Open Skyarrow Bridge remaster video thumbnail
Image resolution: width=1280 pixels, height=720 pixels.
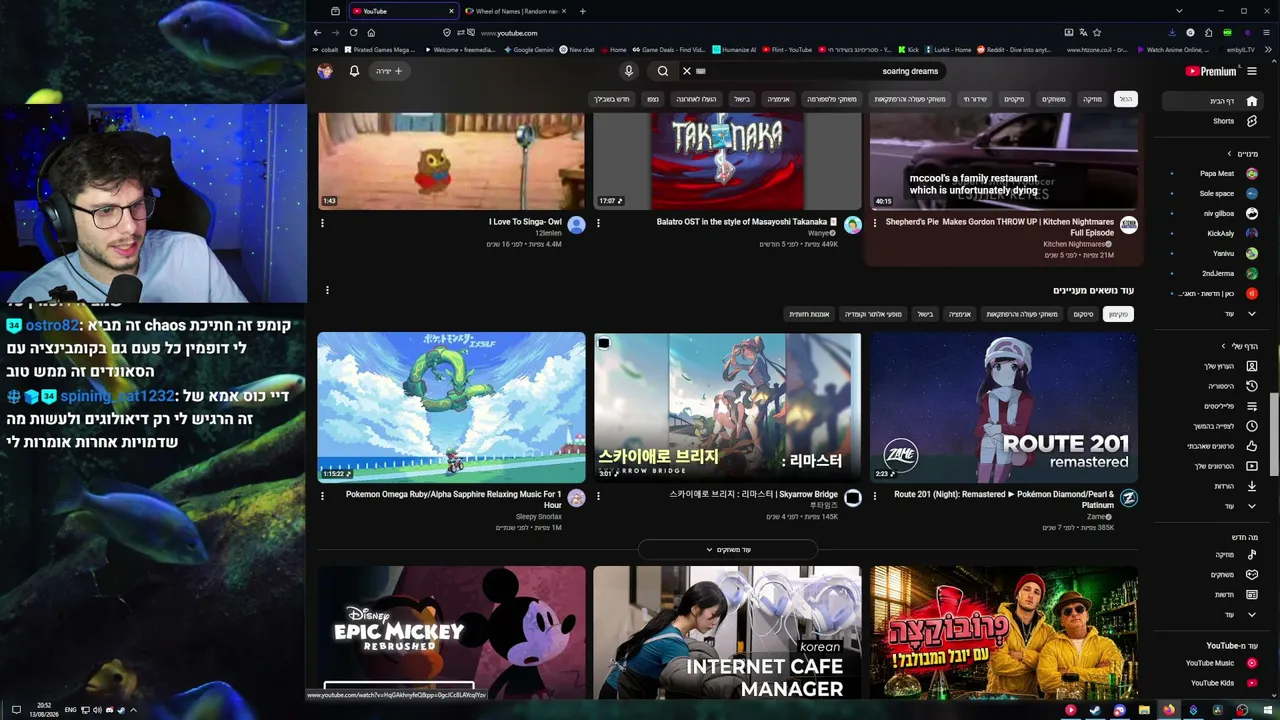click(727, 408)
